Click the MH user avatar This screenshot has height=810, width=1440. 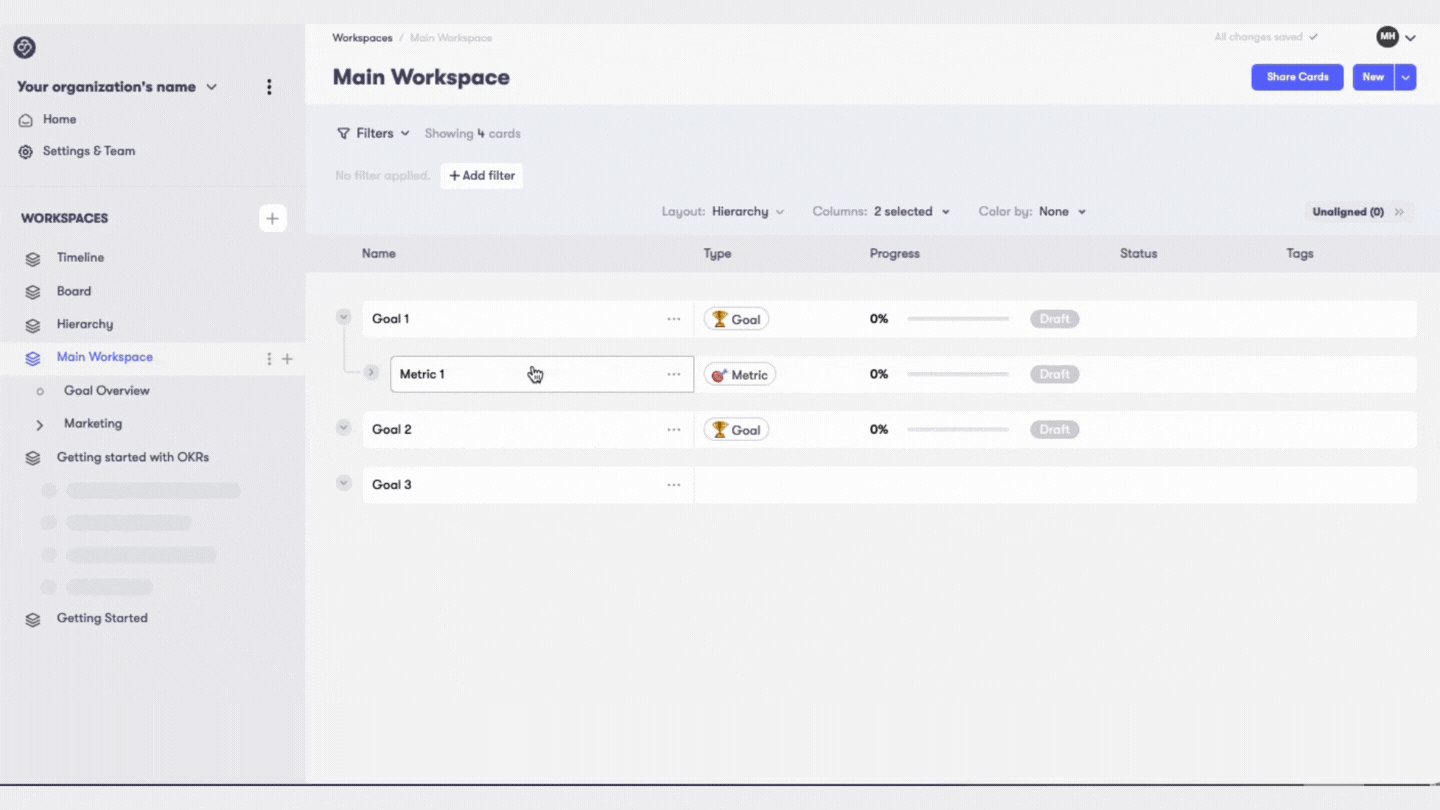[x=1387, y=37]
